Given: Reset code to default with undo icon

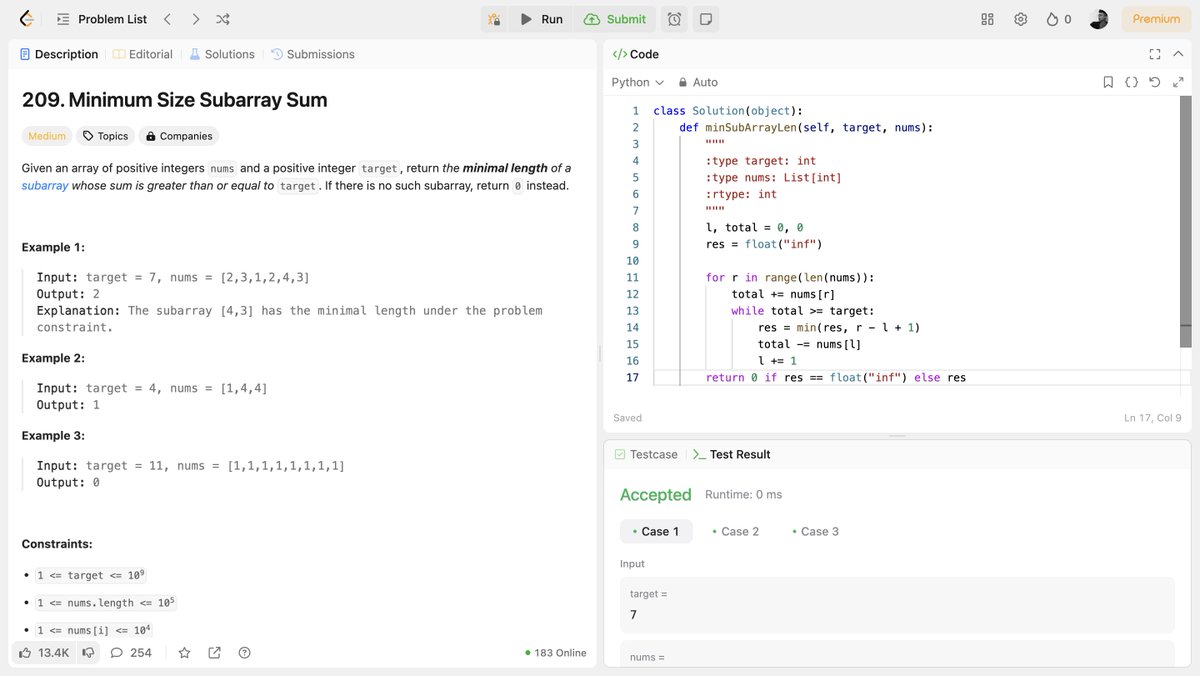Looking at the screenshot, I should point(1154,82).
